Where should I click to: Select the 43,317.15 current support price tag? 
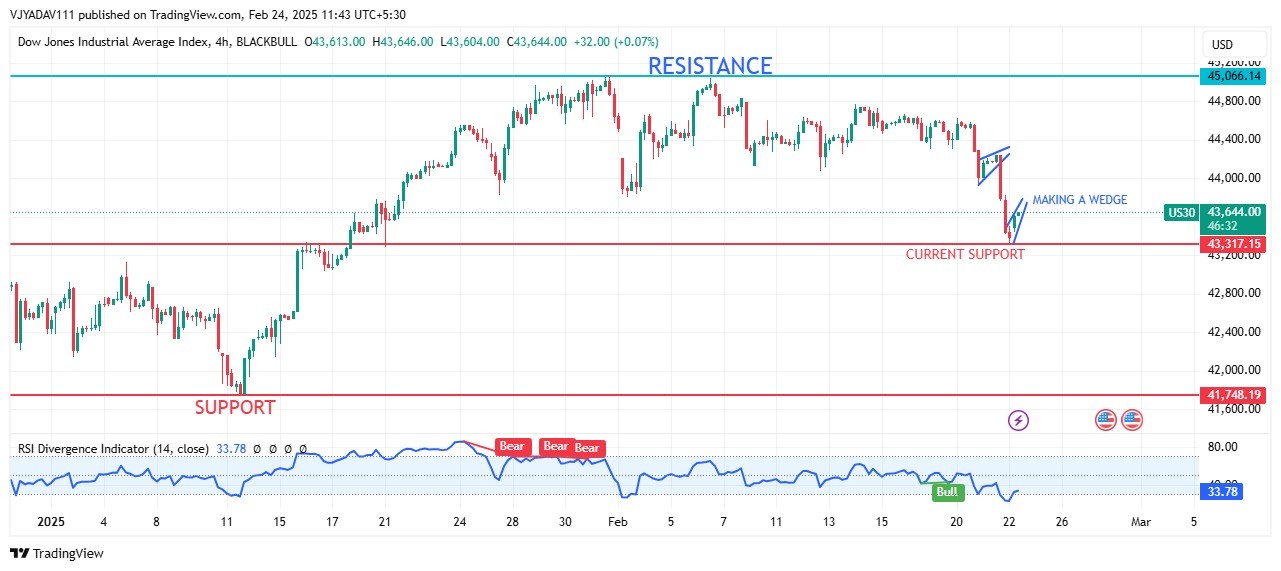point(1234,244)
